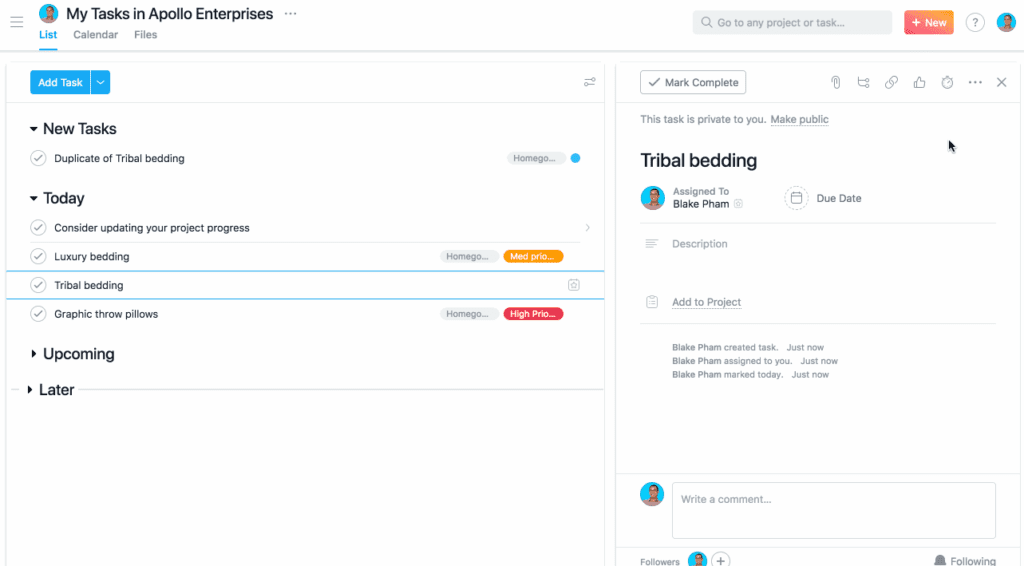Copy task link using chain icon
The height and width of the screenshot is (566, 1024).
(x=891, y=83)
